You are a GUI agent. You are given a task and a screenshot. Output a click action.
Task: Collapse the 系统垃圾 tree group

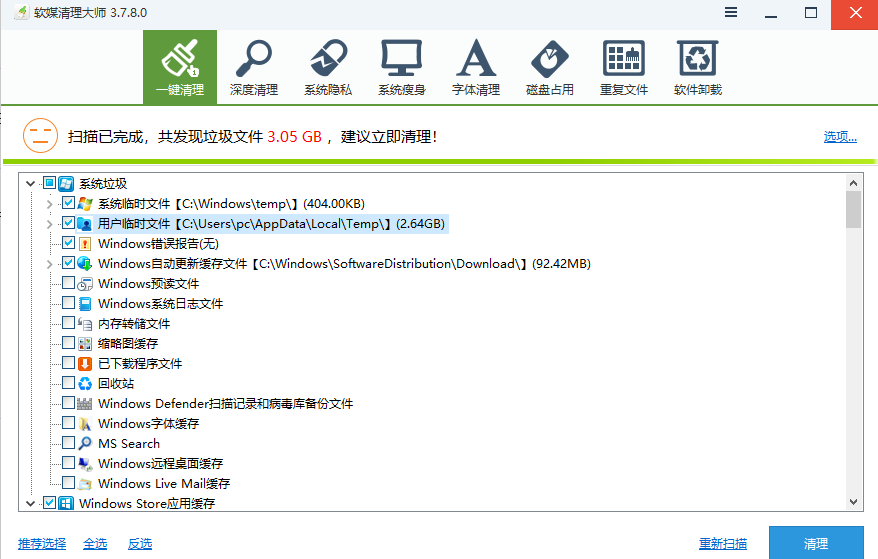pos(31,184)
